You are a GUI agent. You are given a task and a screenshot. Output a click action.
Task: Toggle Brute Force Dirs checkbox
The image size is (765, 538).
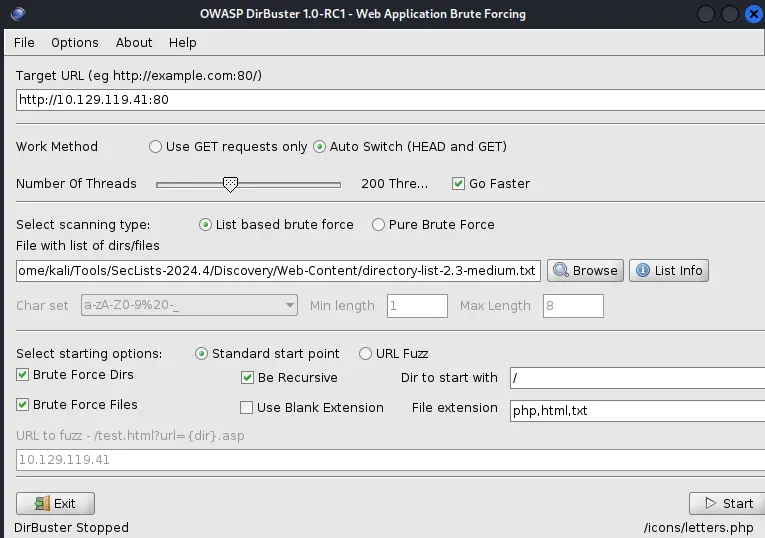point(22,375)
